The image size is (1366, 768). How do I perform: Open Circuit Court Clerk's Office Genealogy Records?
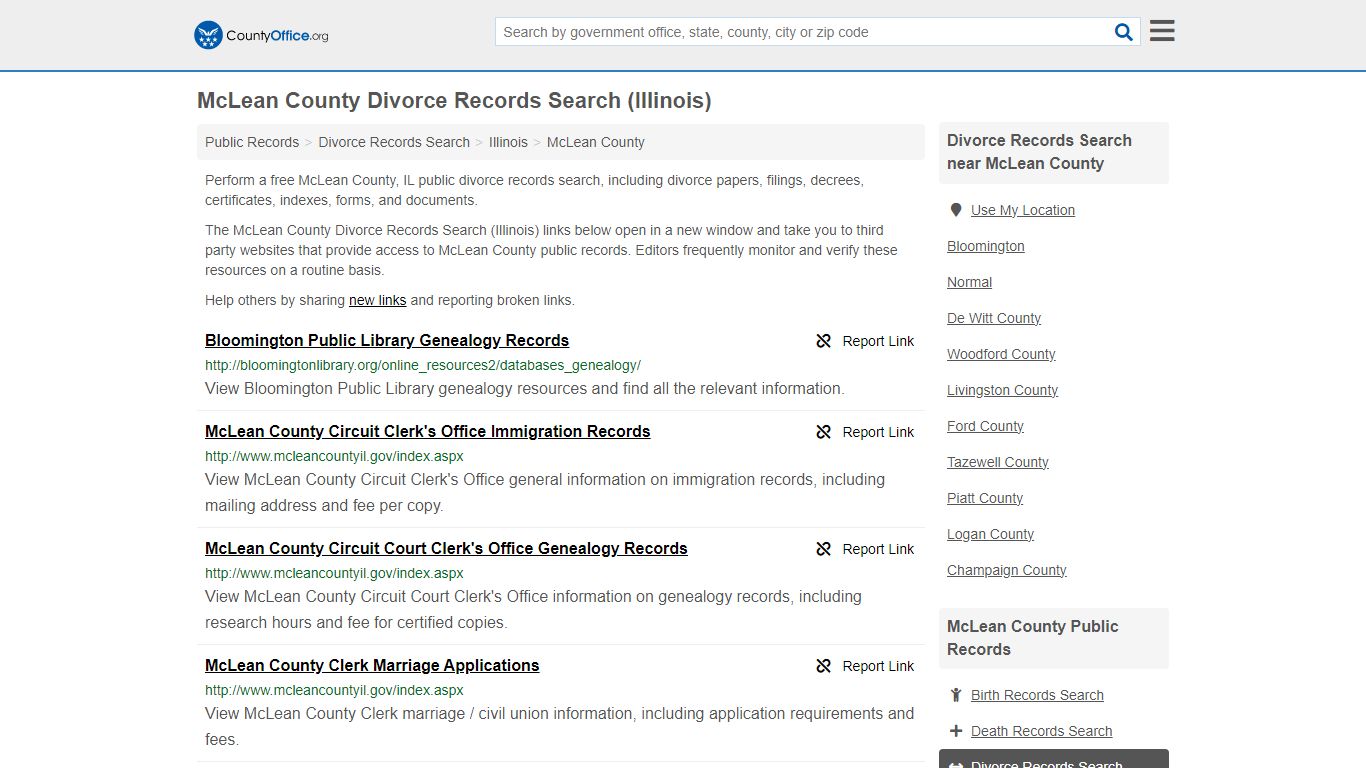point(446,548)
